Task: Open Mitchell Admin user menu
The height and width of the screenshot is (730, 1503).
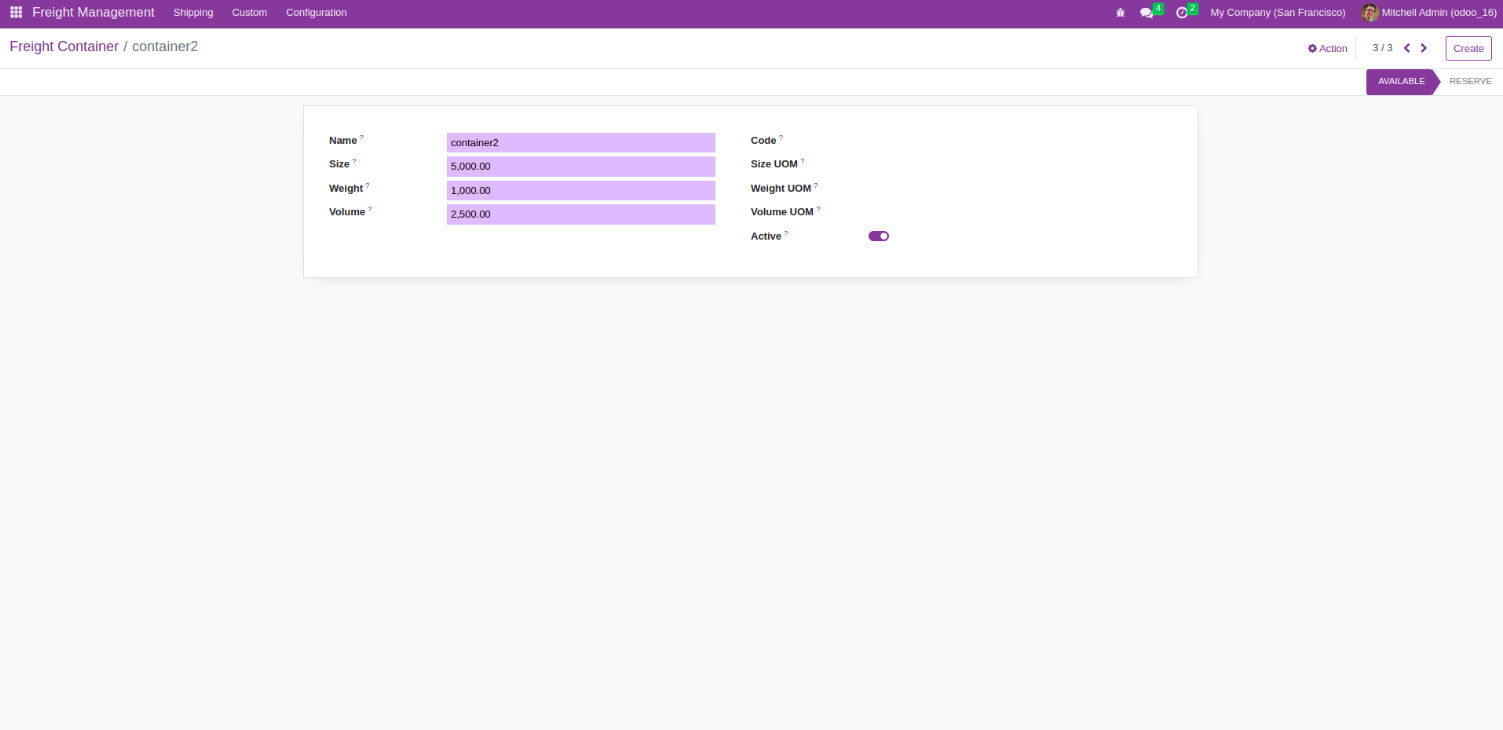Action: (x=1429, y=13)
